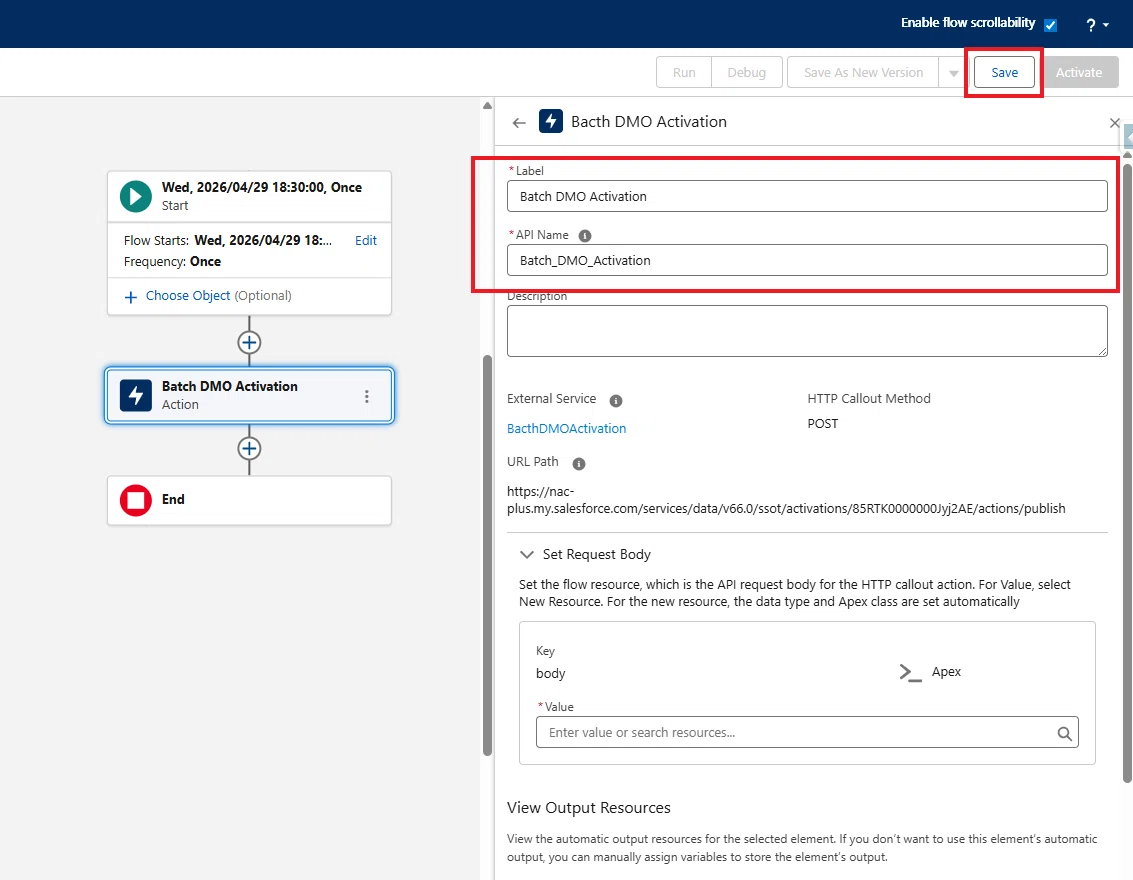
Task: Click 'View Output Resources' heading
Action: tap(588, 808)
